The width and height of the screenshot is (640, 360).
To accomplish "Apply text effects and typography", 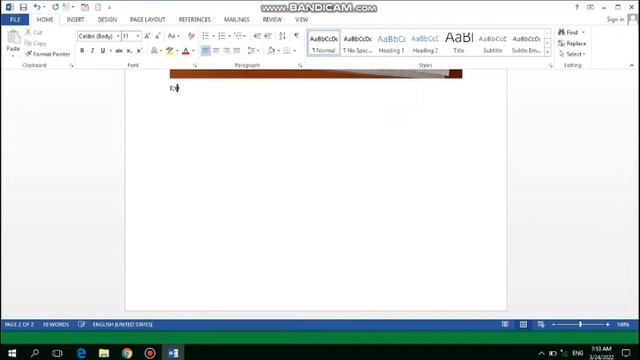I will [154, 51].
